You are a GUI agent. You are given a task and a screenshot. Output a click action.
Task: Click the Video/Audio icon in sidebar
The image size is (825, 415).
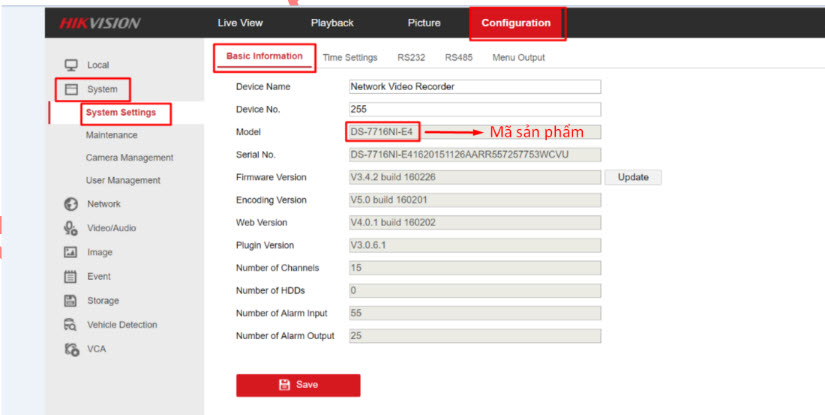point(71,228)
